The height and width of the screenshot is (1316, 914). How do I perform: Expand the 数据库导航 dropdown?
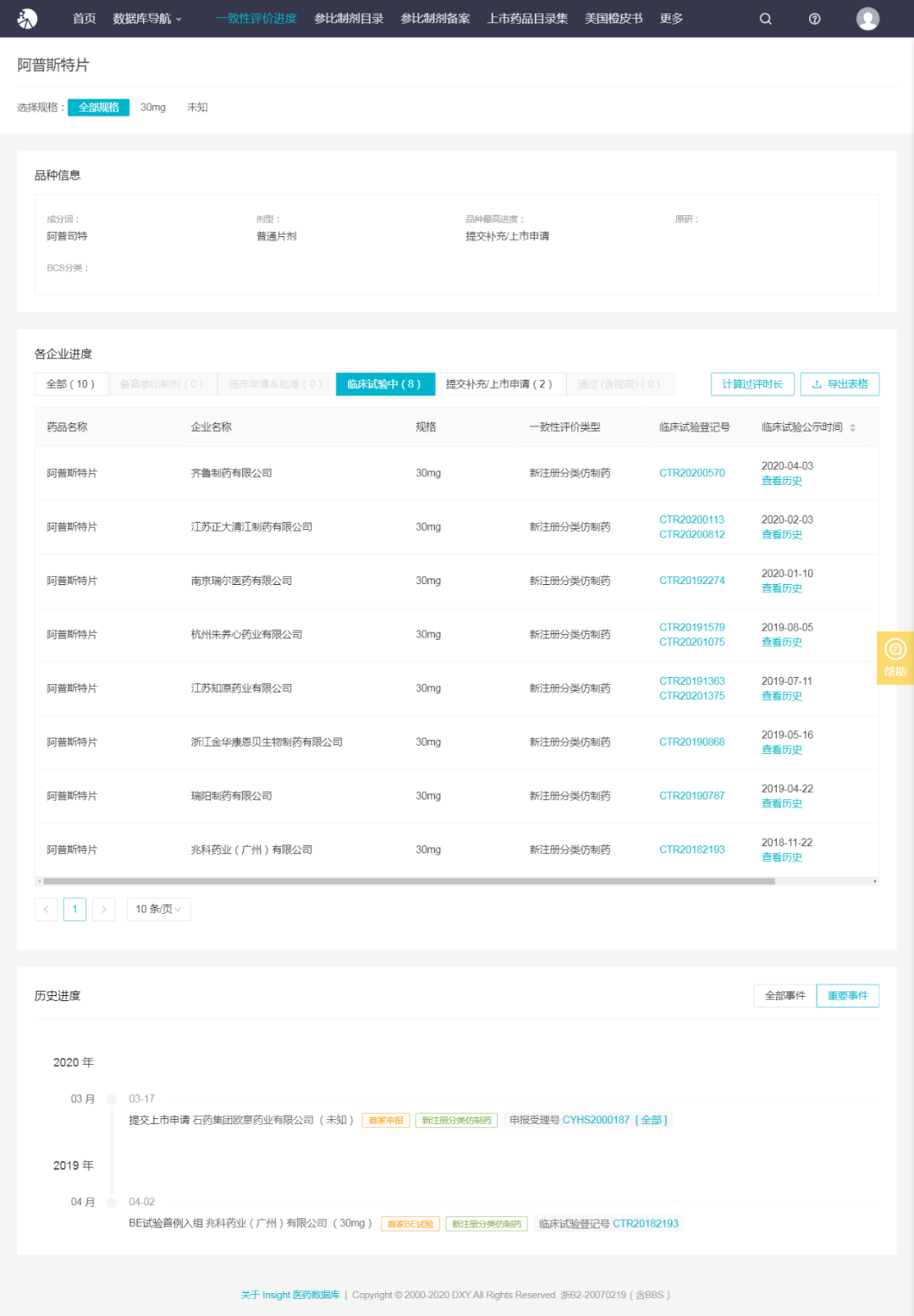pos(147,19)
